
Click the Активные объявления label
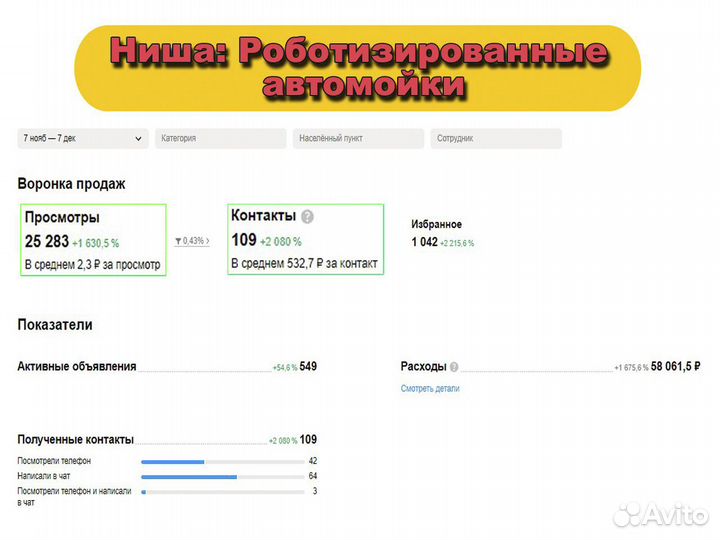(x=77, y=366)
